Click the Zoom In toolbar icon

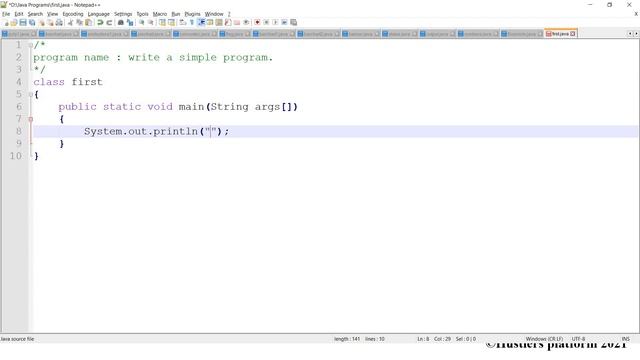(x=142, y=23)
